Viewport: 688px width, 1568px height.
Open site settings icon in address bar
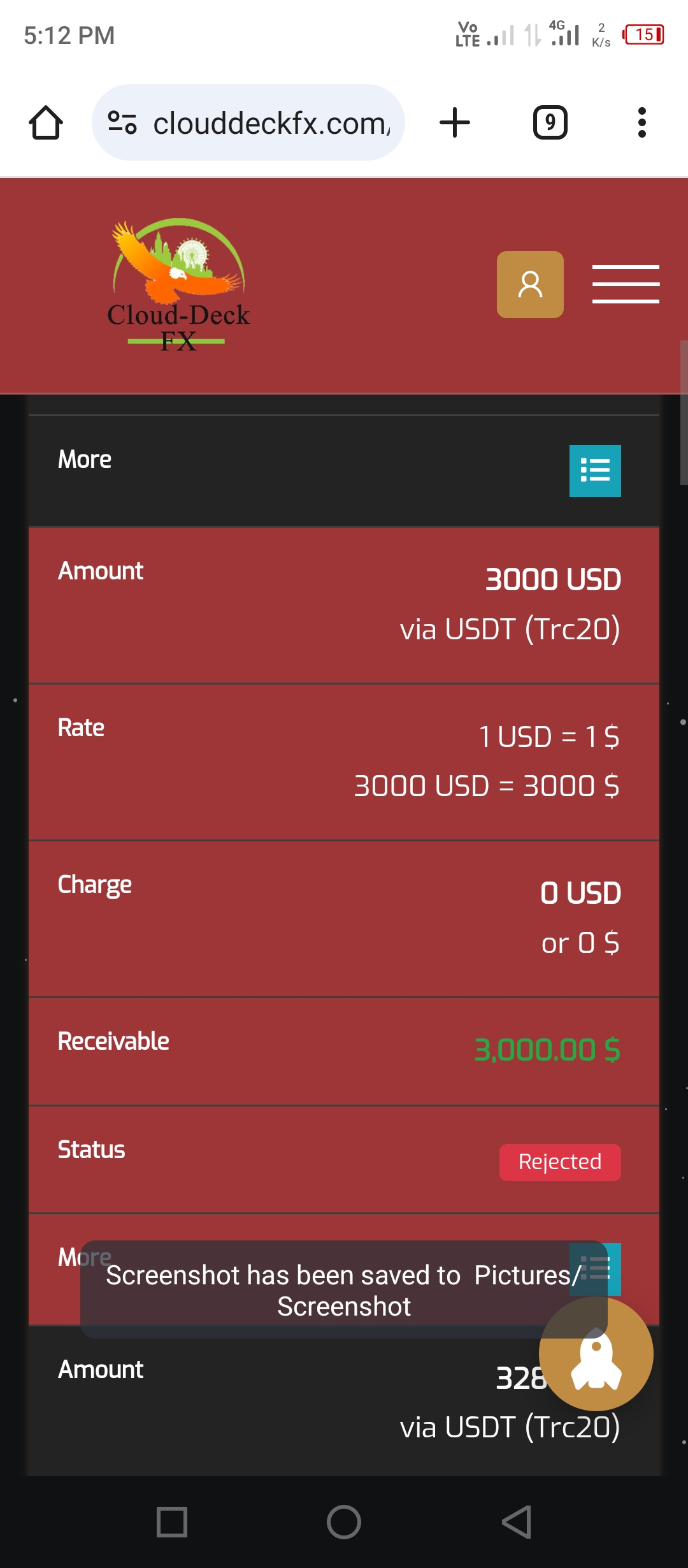[x=122, y=122]
